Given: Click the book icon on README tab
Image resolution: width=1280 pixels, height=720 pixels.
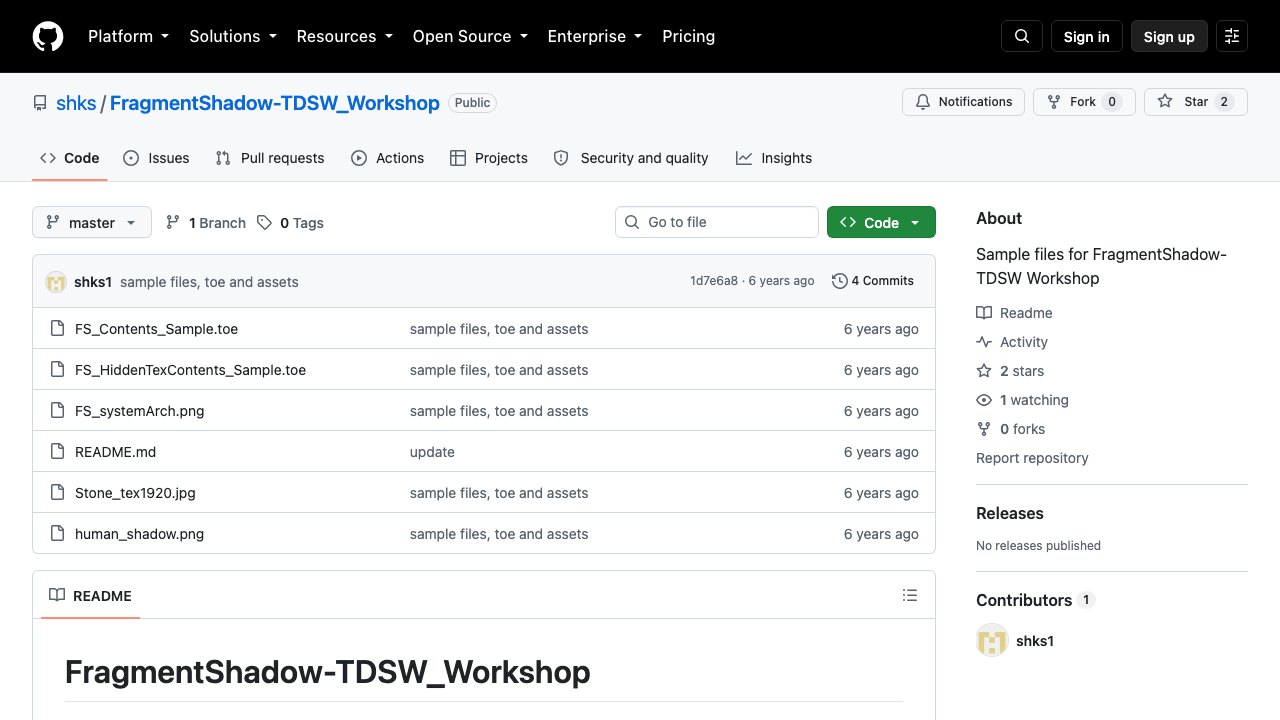Looking at the screenshot, I should click(57, 595).
